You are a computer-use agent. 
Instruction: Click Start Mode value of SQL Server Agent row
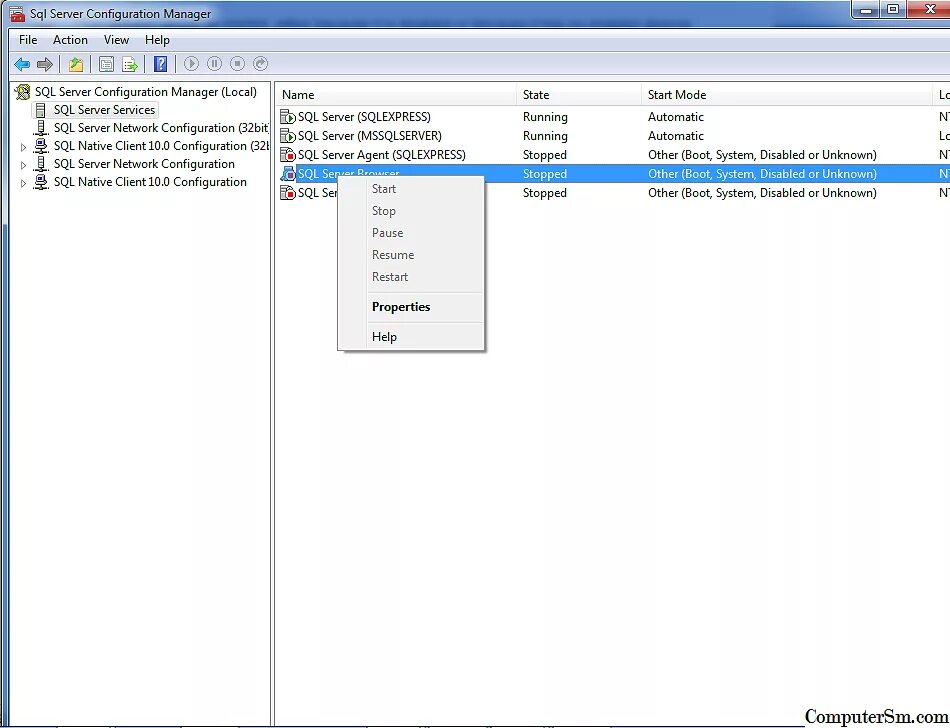pyautogui.click(x=762, y=155)
